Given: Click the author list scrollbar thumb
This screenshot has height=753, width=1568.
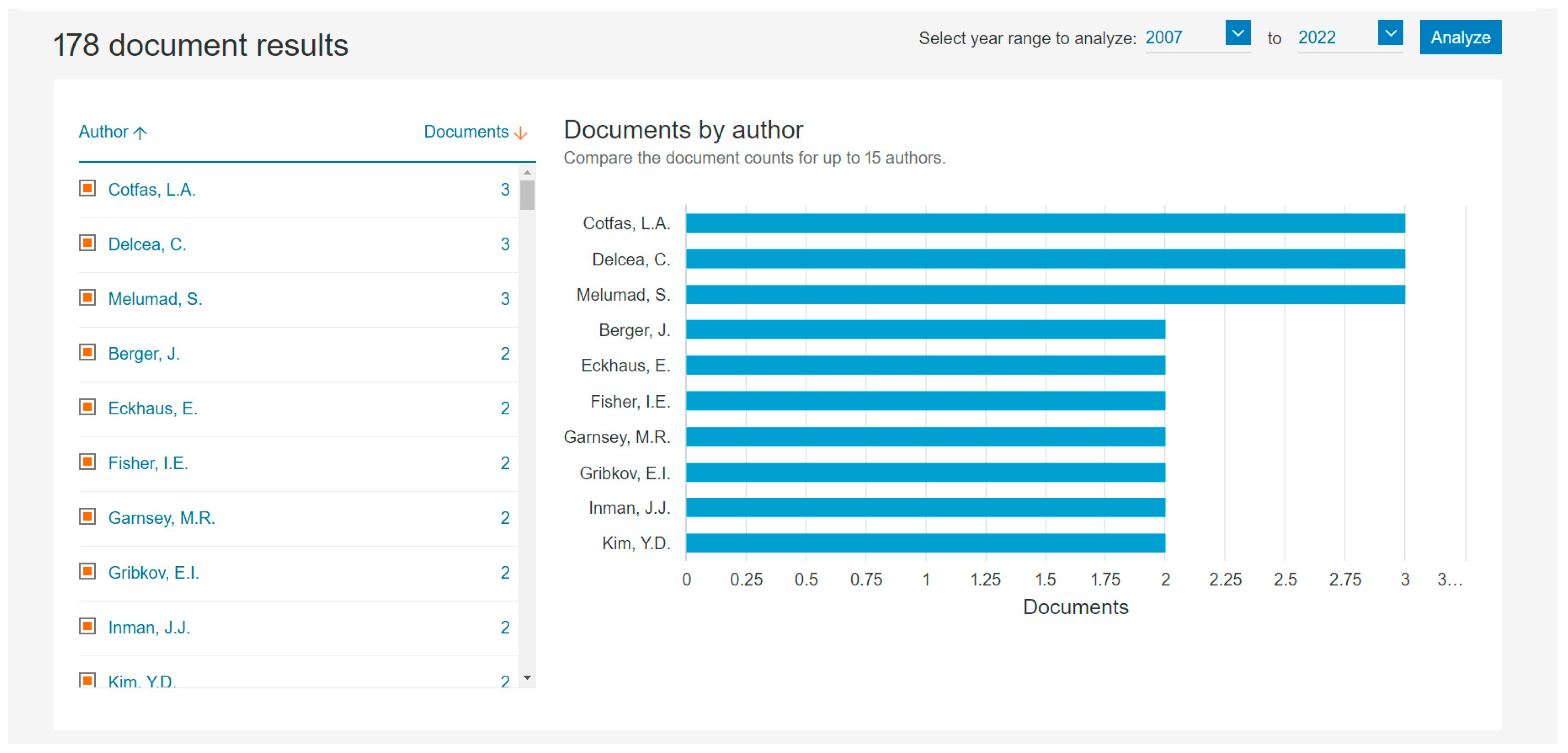Looking at the screenshot, I should click(527, 195).
